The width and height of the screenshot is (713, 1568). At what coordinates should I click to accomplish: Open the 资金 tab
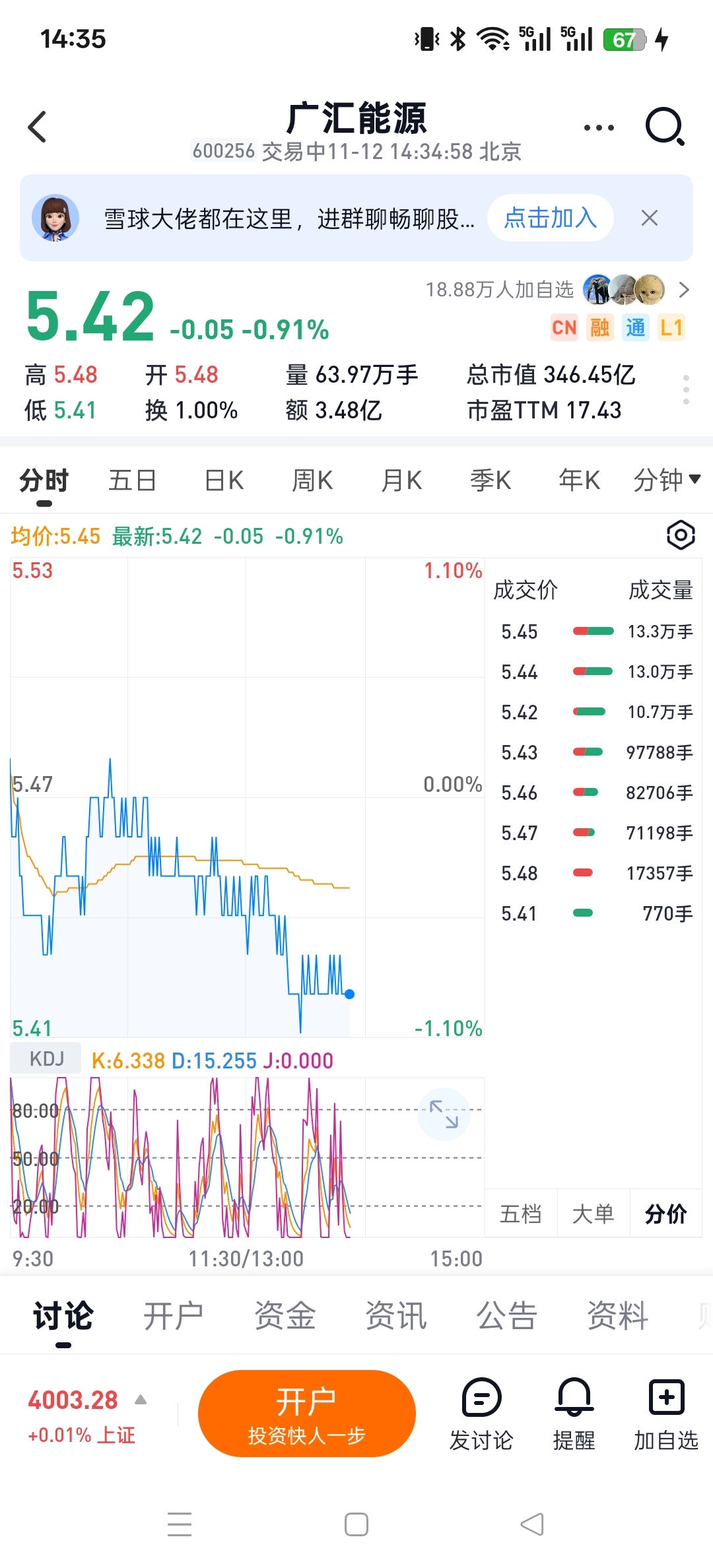(x=285, y=1315)
